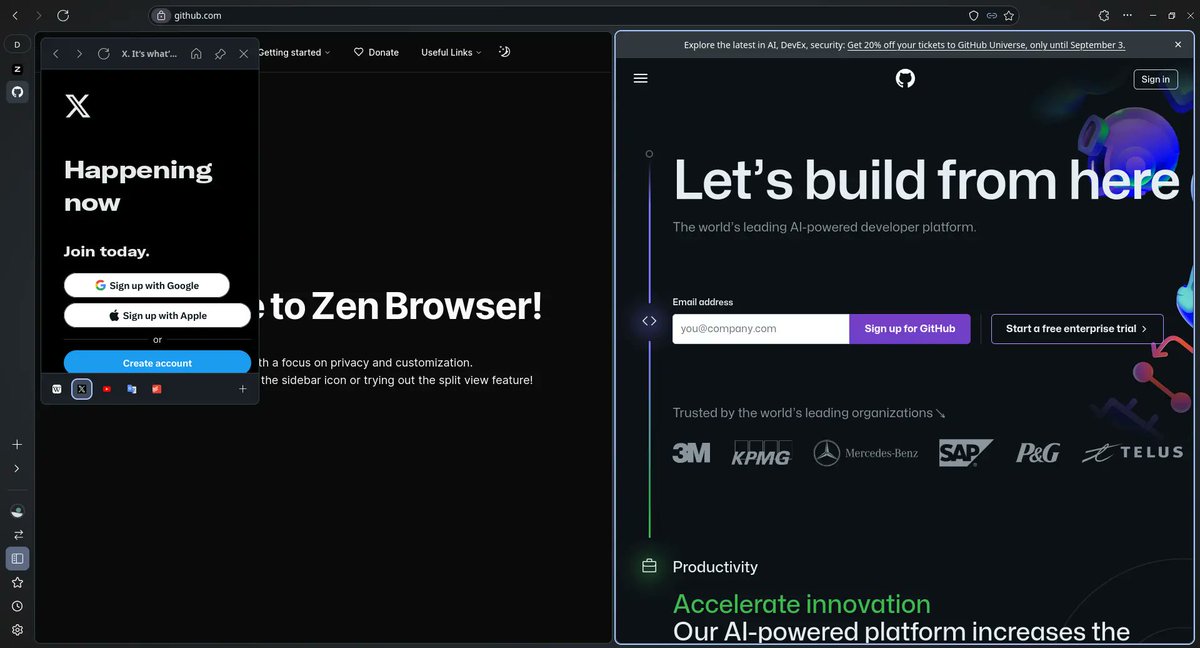Dismiss the GitHub Universe banner

[1178, 45]
